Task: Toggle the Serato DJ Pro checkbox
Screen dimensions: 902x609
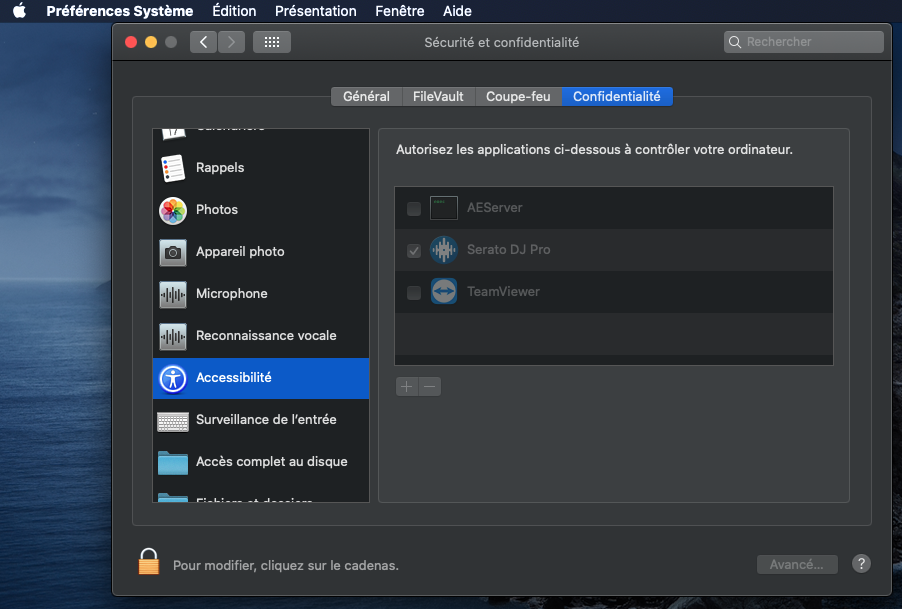Action: coord(414,250)
